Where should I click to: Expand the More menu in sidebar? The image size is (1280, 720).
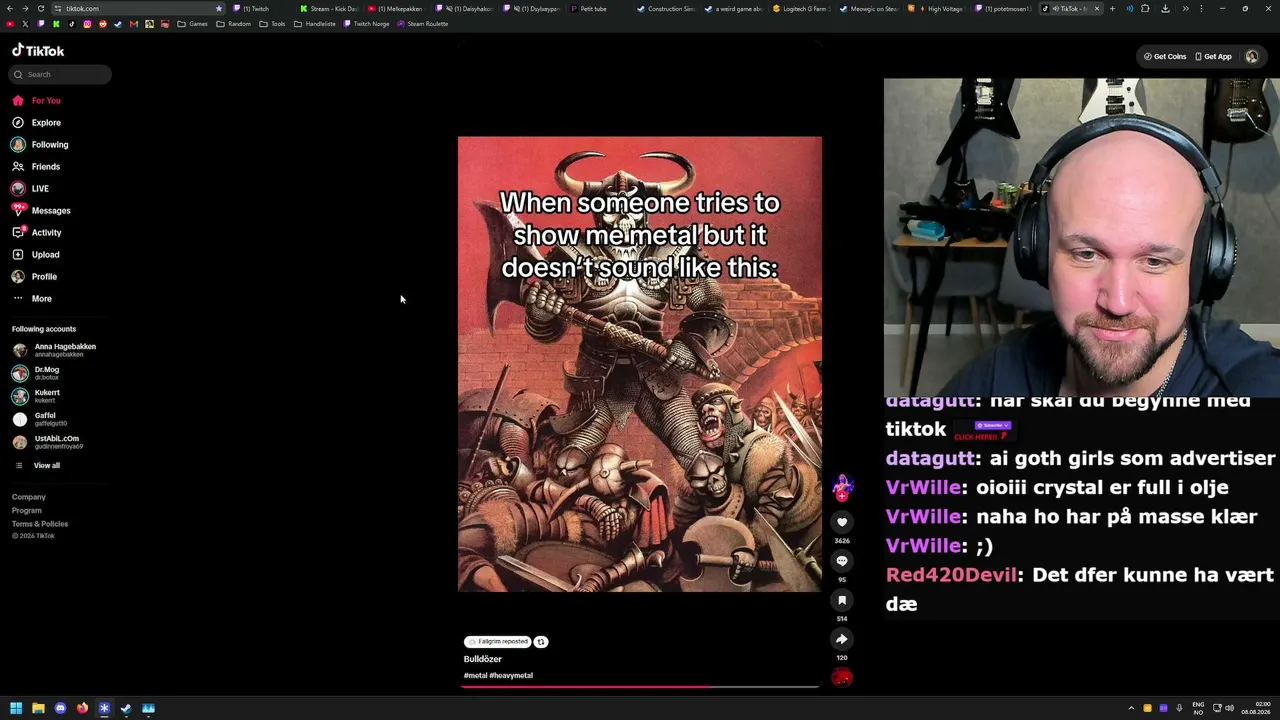32,299
